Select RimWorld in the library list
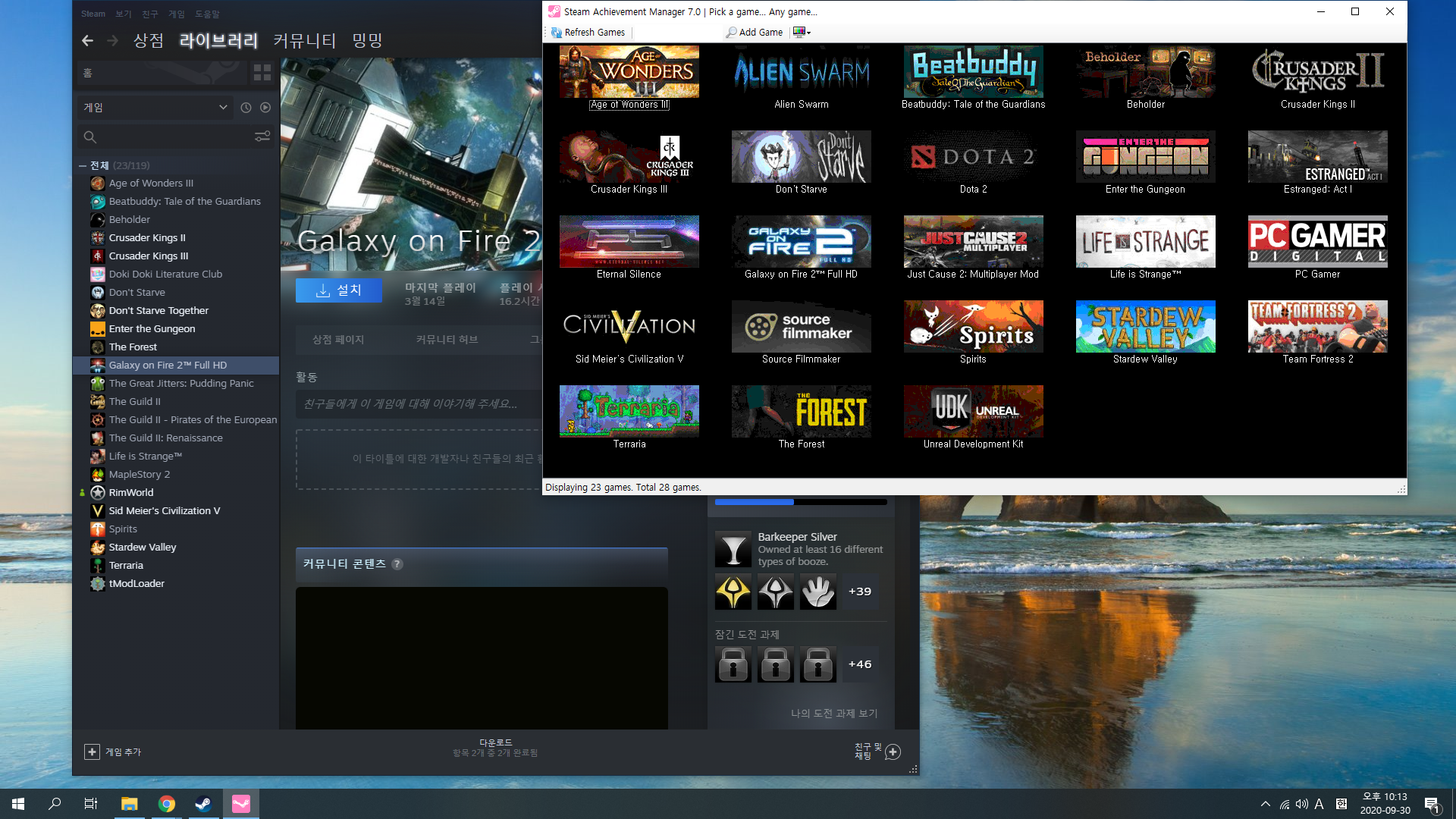 (131, 492)
